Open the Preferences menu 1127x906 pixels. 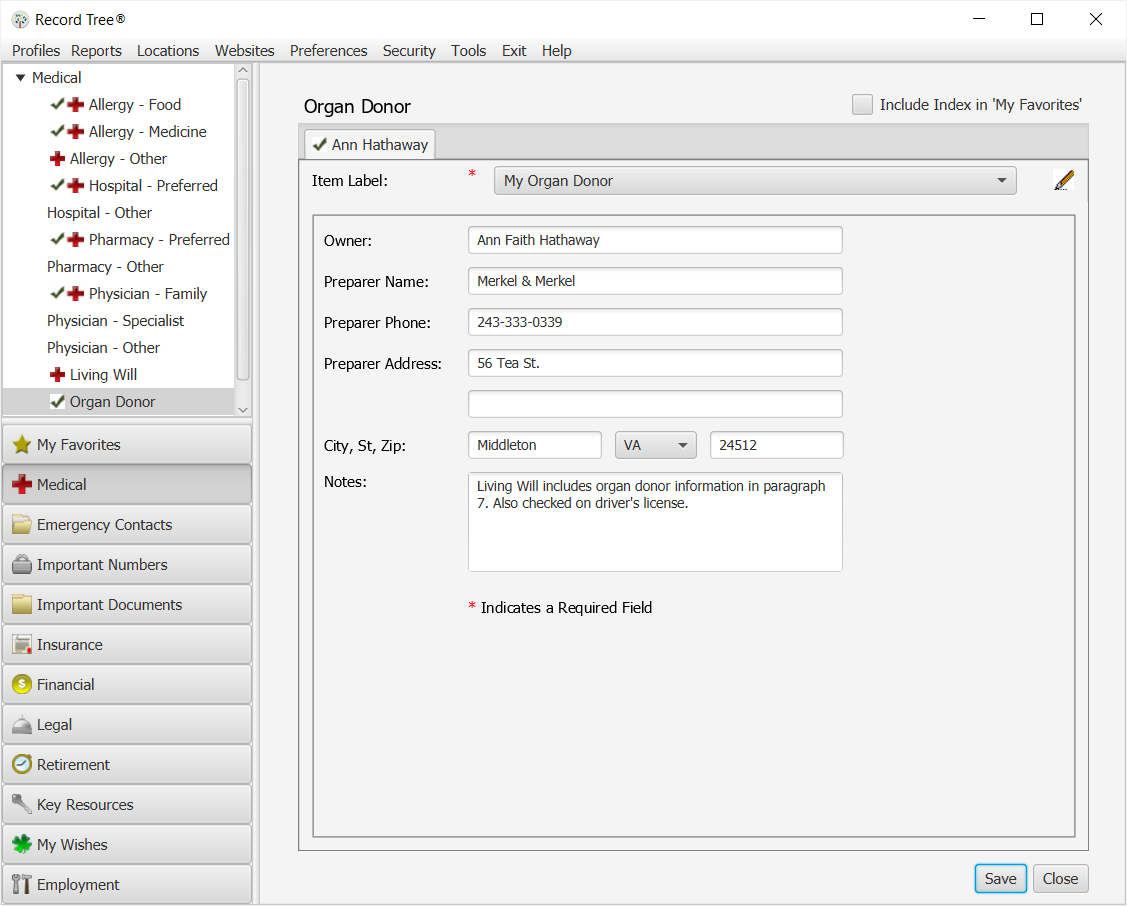(328, 51)
